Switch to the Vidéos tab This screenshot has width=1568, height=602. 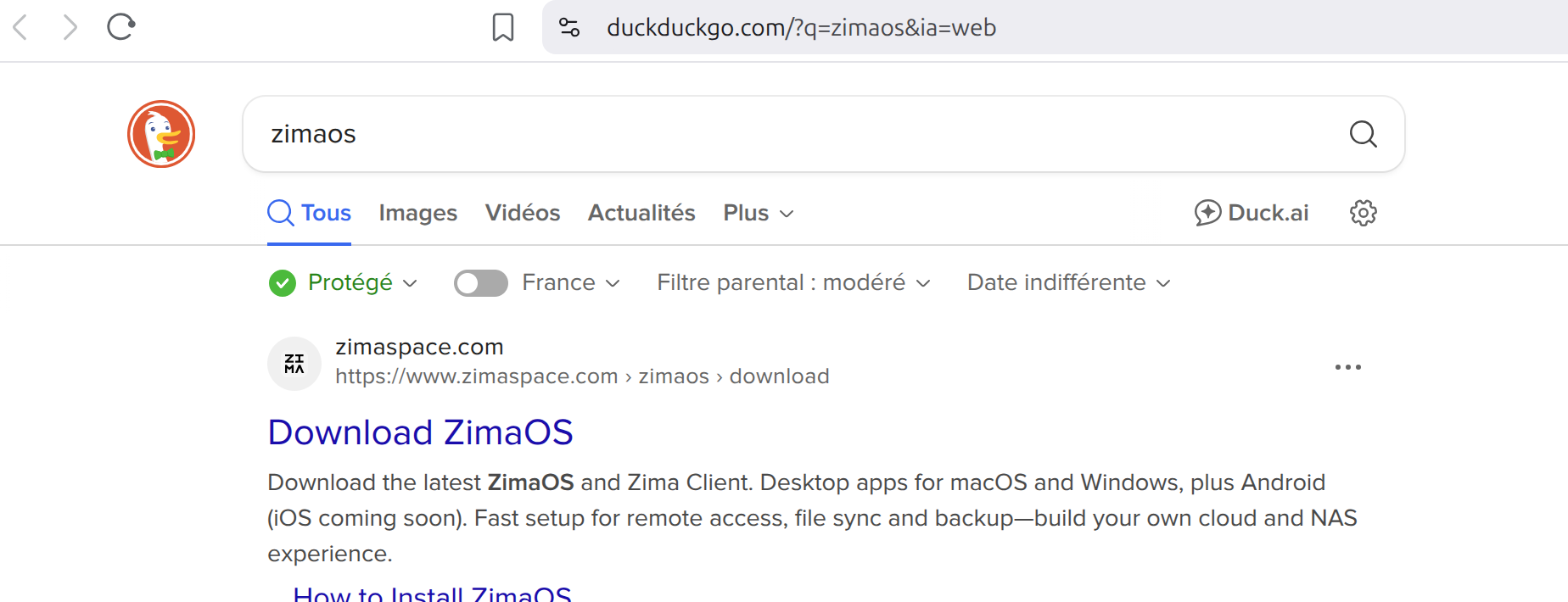(523, 213)
